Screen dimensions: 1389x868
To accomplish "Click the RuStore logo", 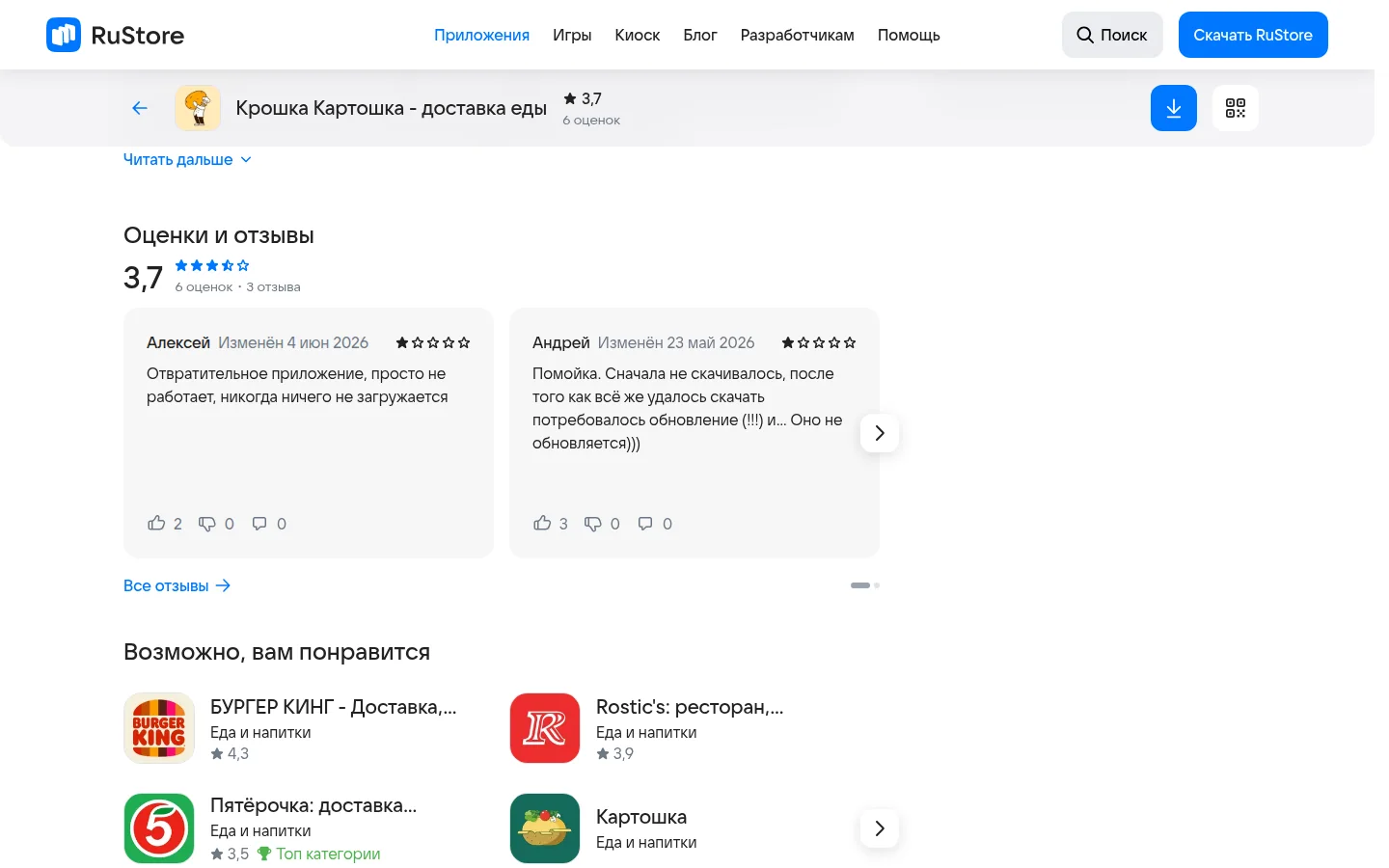I will click(x=115, y=35).
